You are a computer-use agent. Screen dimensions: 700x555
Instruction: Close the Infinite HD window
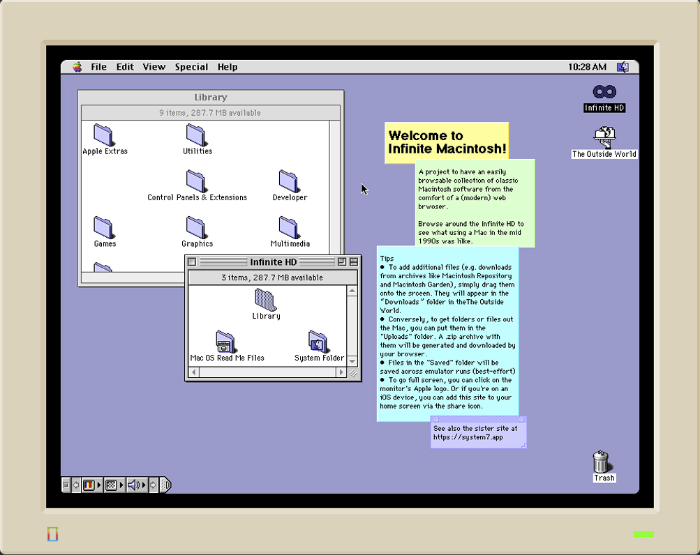[x=192, y=262]
